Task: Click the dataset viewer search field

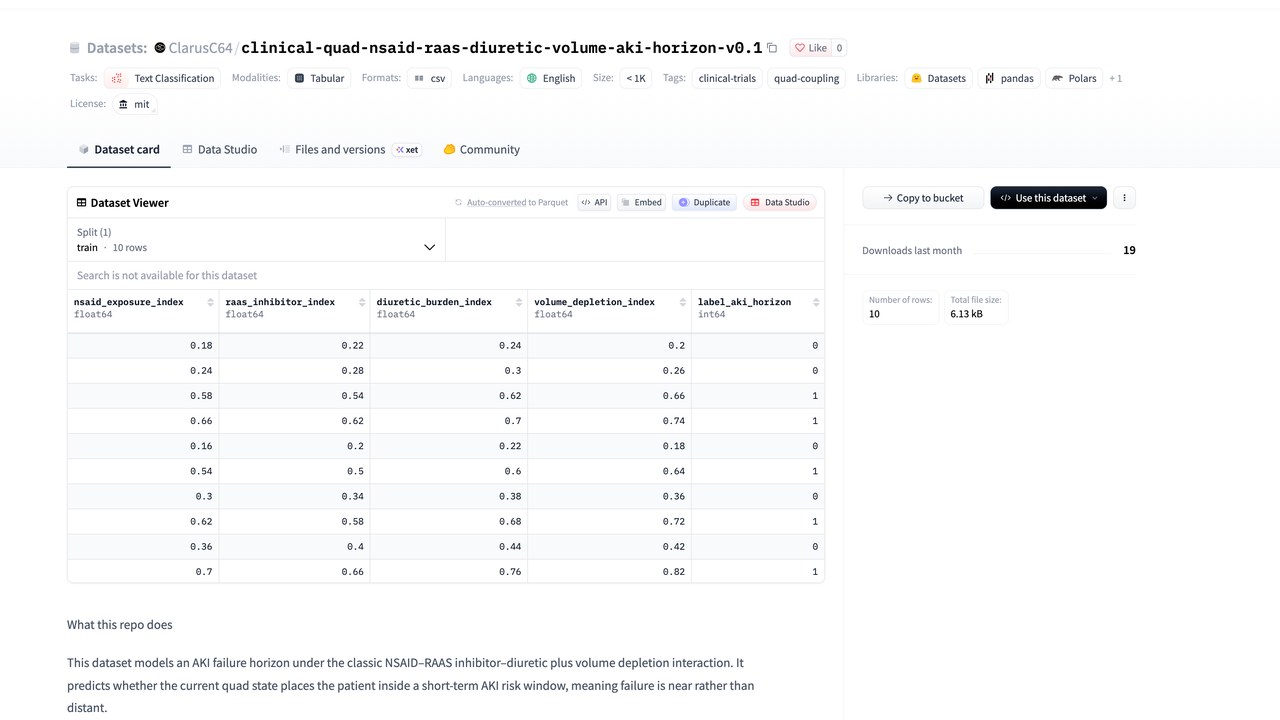Action: pos(446,275)
